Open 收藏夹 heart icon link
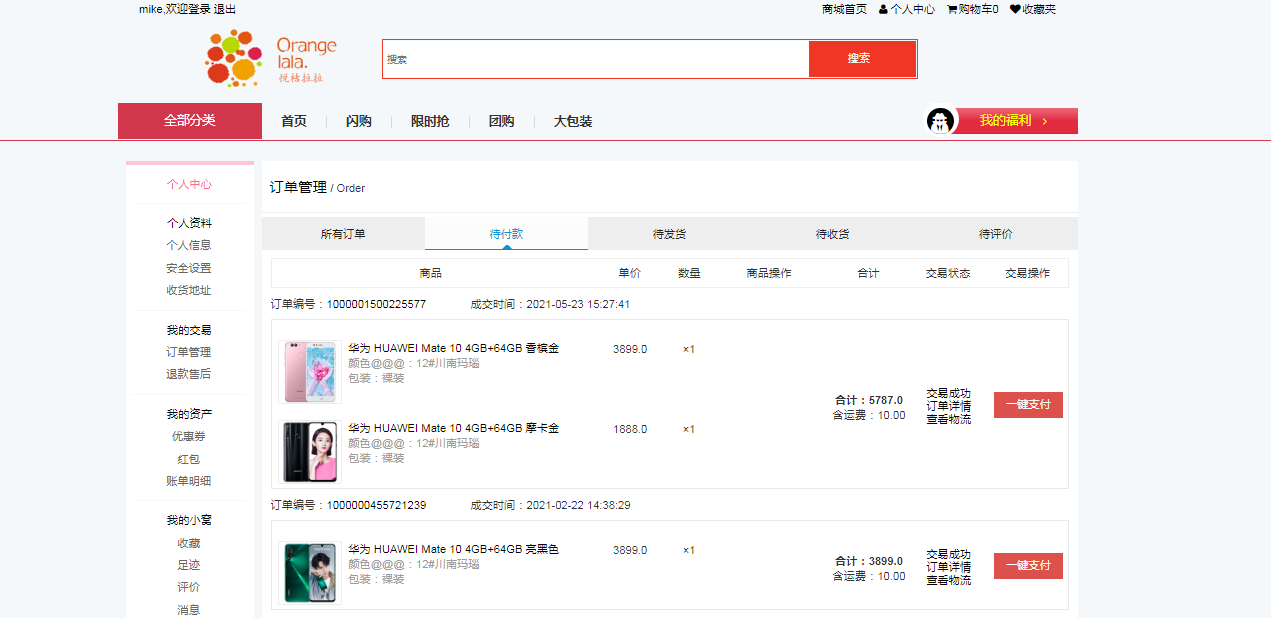The height and width of the screenshot is (618, 1271). coord(1033,9)
